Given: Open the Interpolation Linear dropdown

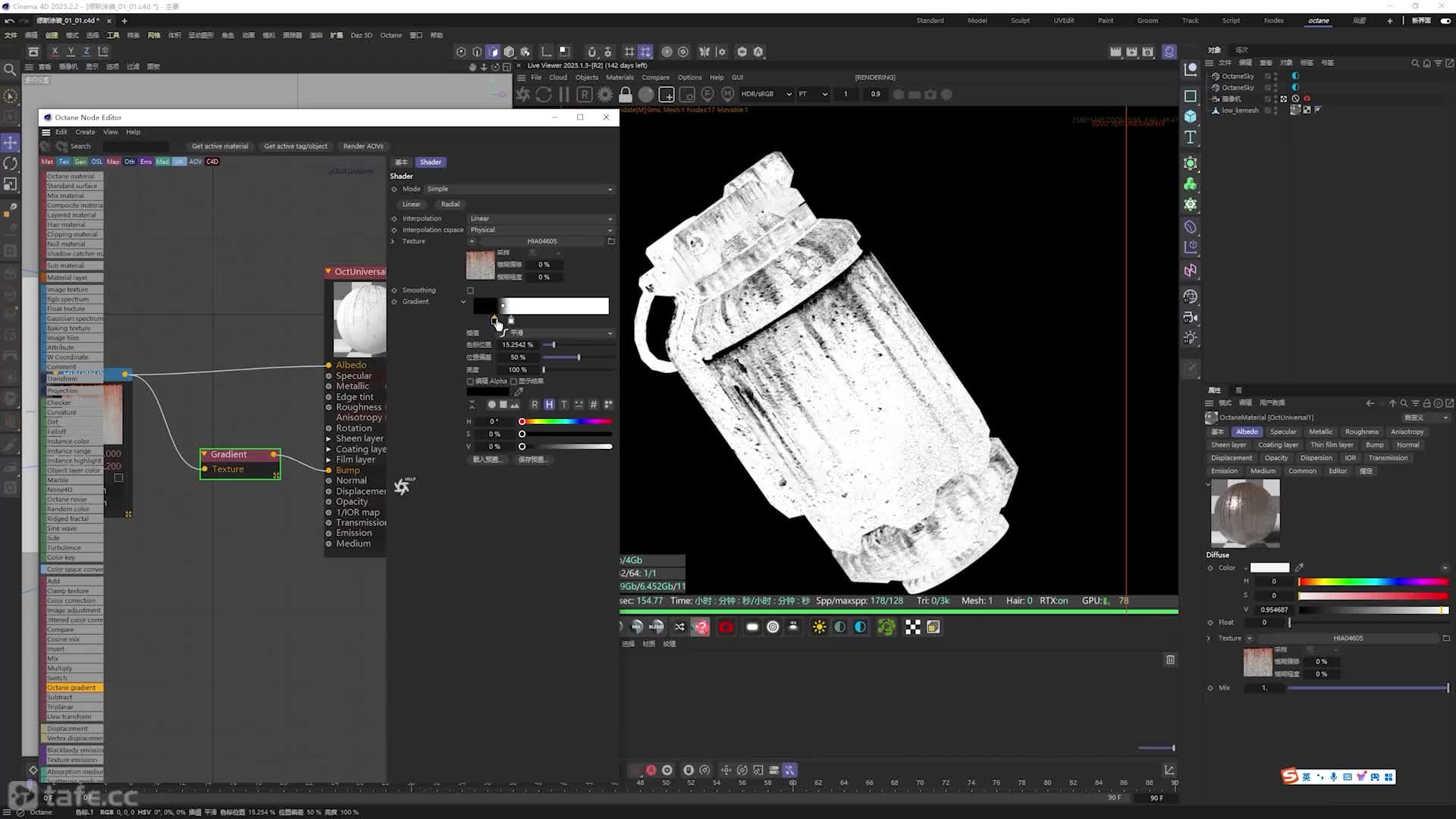Looking at the screenshot, I should click(x=541, y=218).
